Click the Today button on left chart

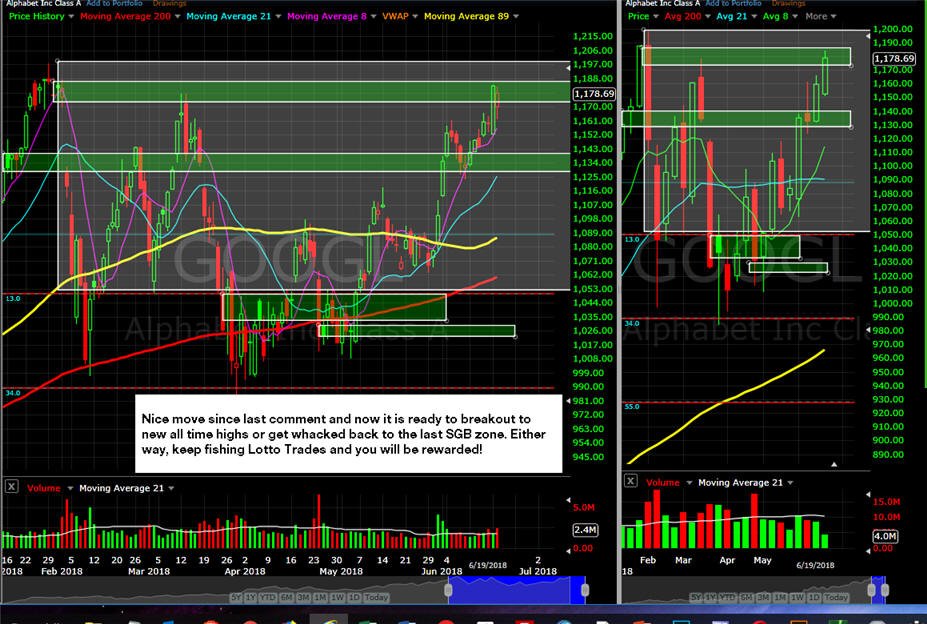click(x=376, y=597)
